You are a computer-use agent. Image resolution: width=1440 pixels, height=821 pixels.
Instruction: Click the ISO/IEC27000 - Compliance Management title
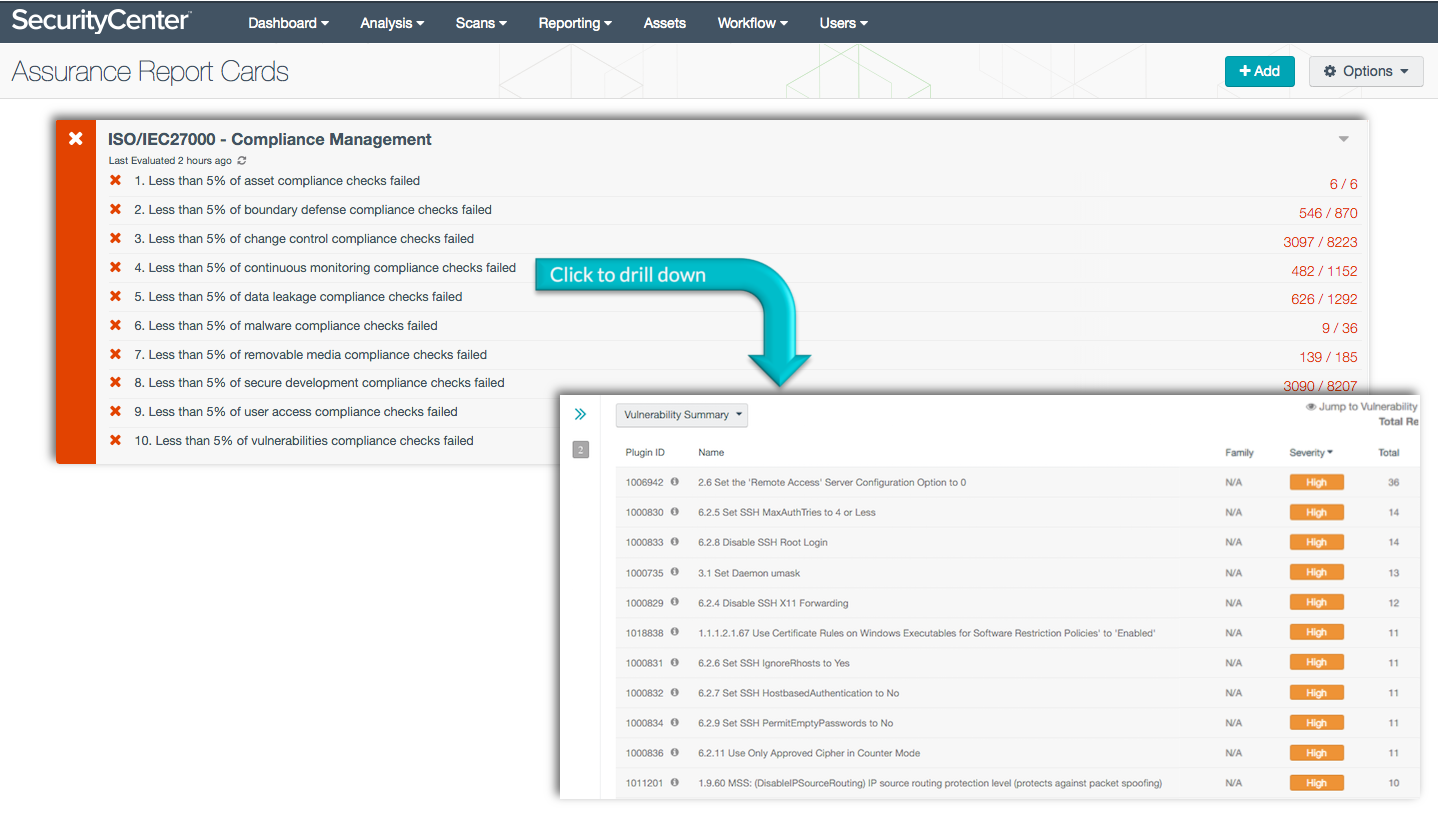click(x=270, y=140)
